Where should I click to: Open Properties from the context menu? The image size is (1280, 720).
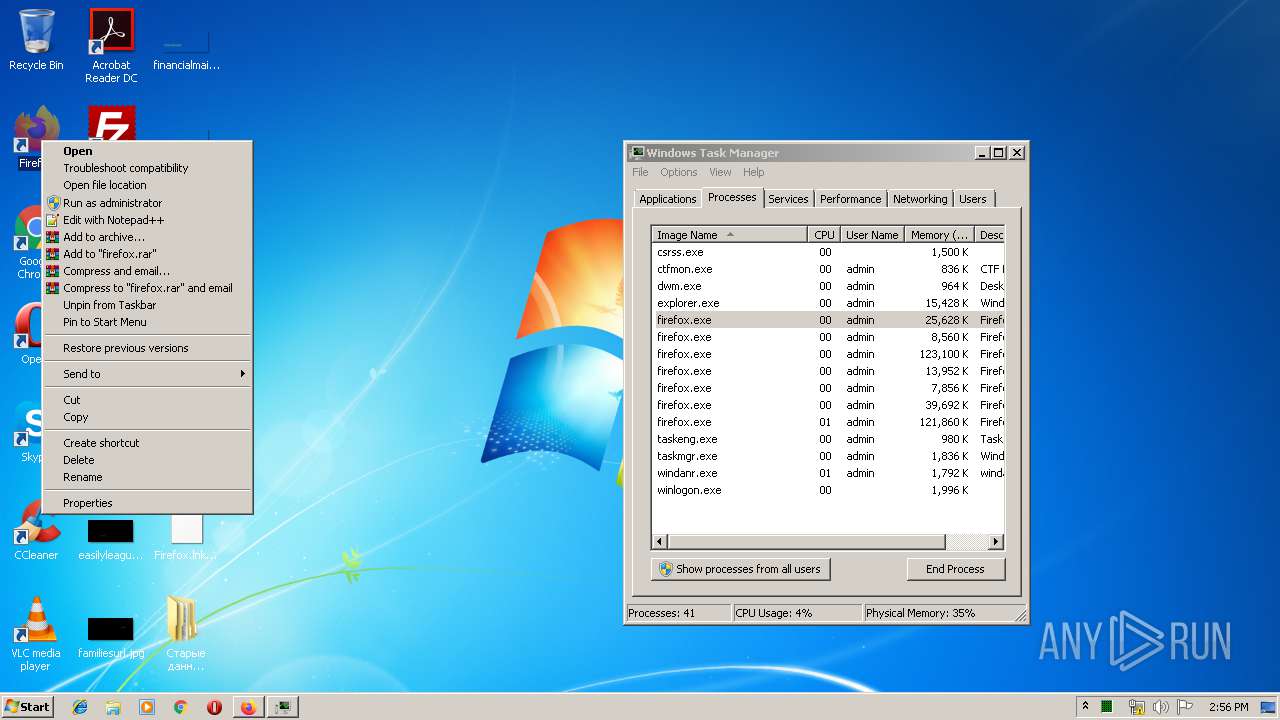click(147, 503)
